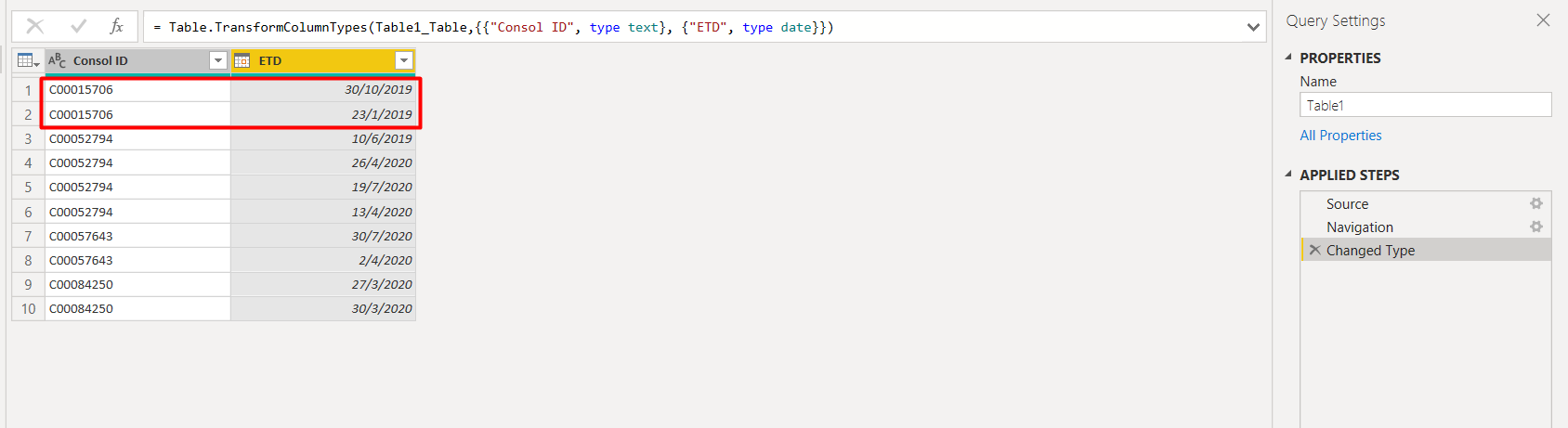Cancel the formula edit with the X icon
Screen dimensions: 1568x428
34,27
